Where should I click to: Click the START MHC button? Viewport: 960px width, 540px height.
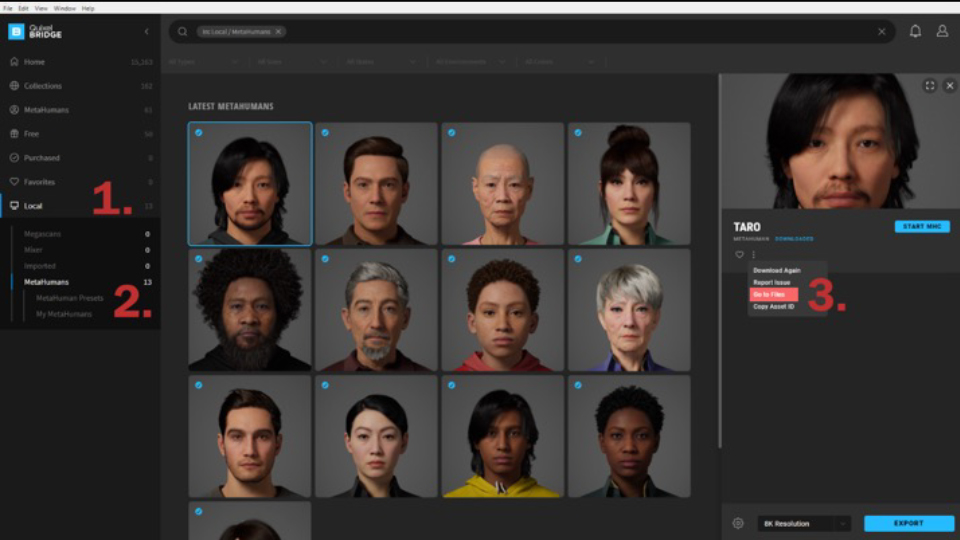922,227
